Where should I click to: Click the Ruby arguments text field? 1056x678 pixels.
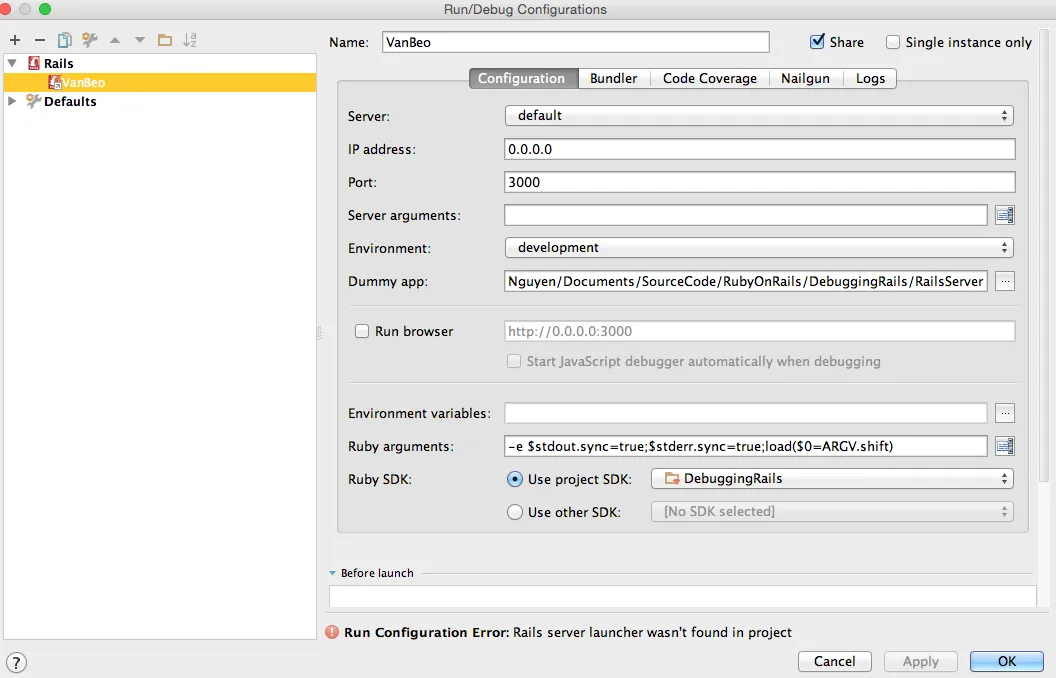[x=746, y=446]
